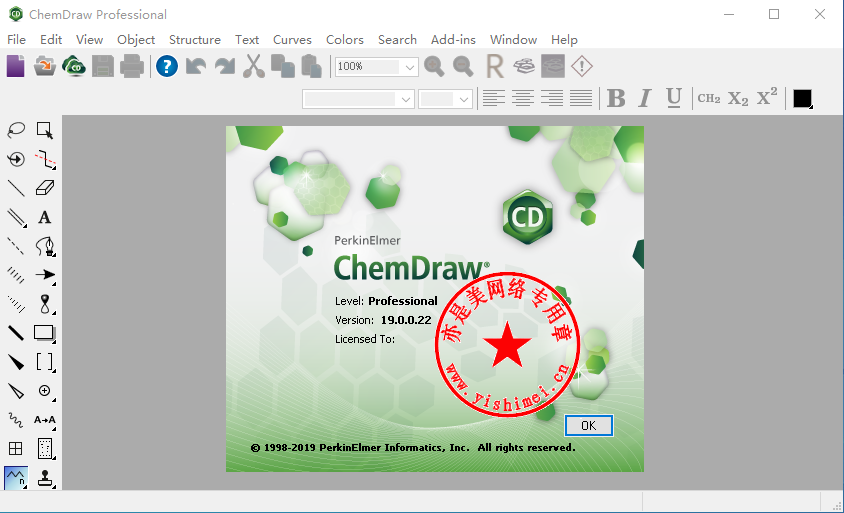
Task: Select the Bold Bond tool
Action: (16, 333)
